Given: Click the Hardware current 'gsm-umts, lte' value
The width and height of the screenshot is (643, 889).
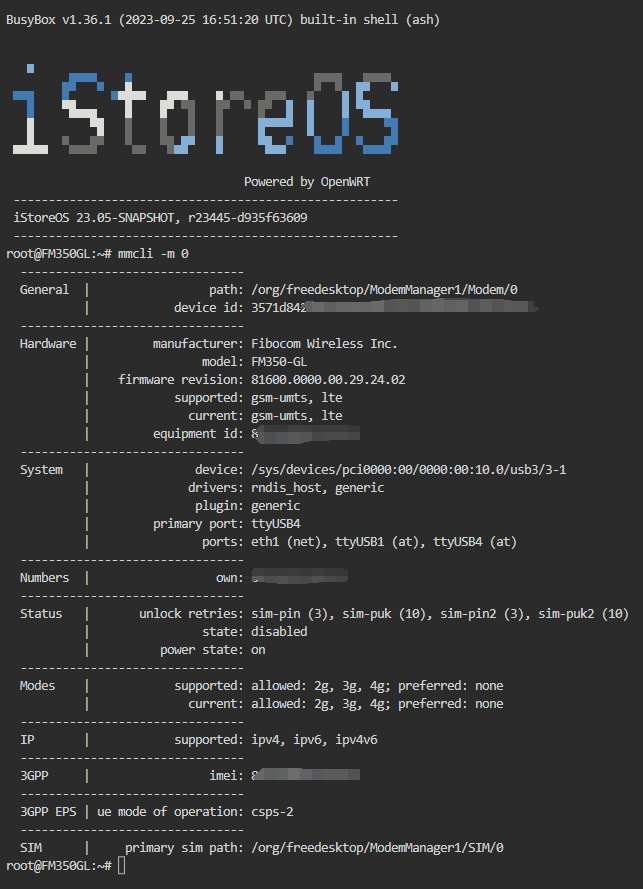Looking at the screenshot, I should pos(297,416).
